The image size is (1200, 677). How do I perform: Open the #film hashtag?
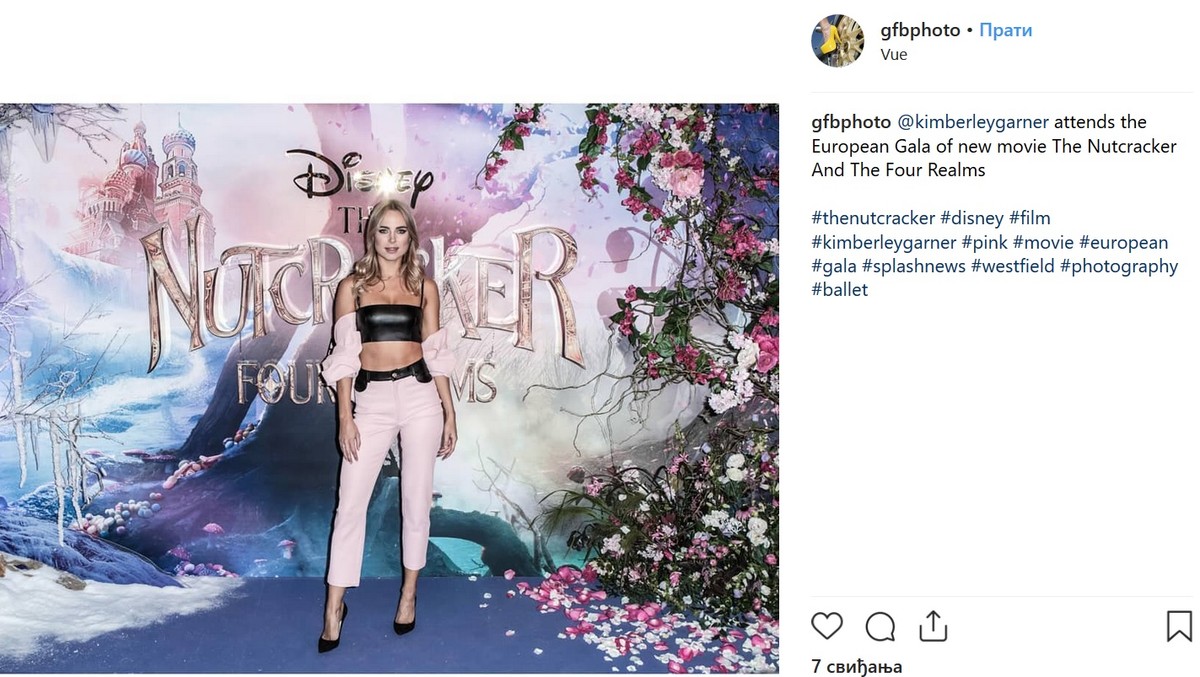(x=1030, y=218)
